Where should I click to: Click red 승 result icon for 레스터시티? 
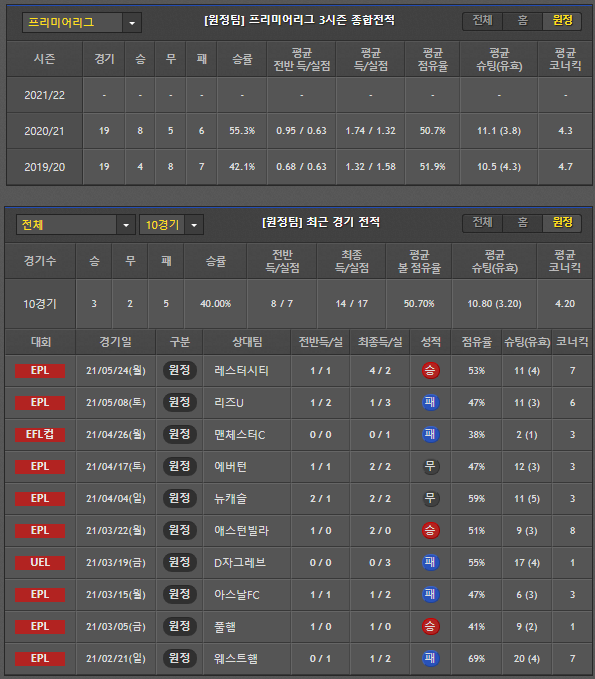[430, 371]
